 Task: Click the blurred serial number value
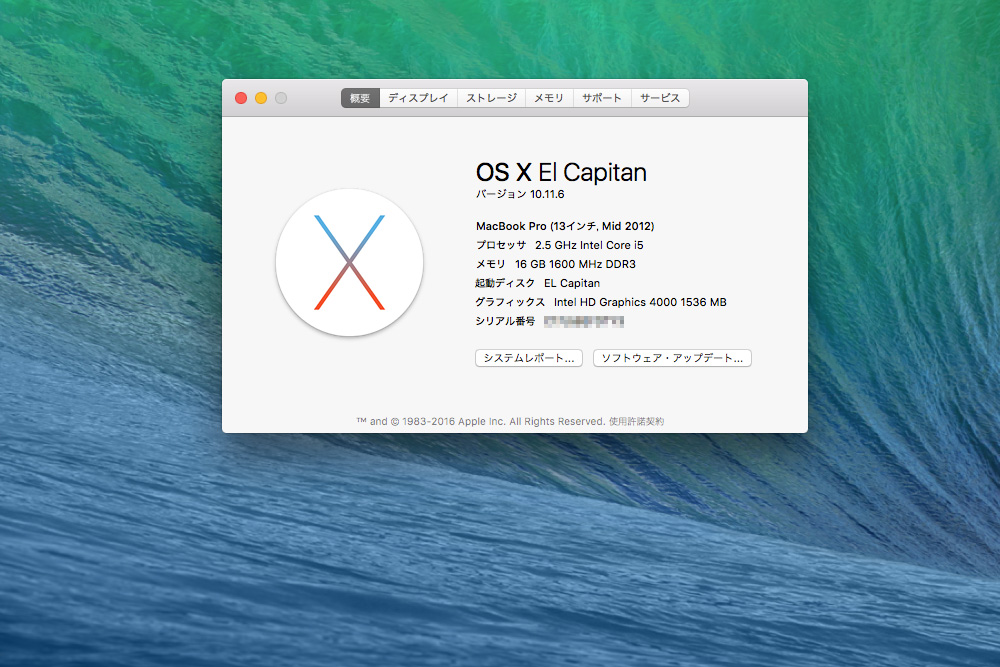584,322
